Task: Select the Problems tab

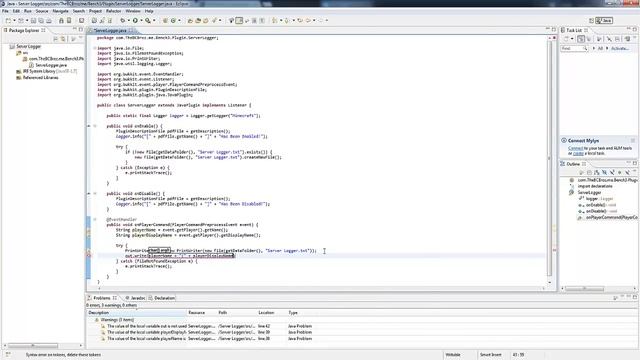Action: (102, 298)
